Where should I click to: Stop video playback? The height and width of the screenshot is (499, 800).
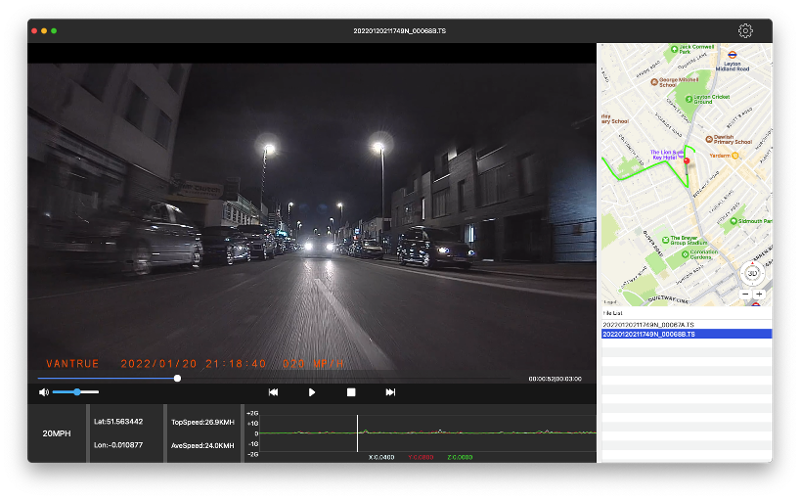[351, 392]
